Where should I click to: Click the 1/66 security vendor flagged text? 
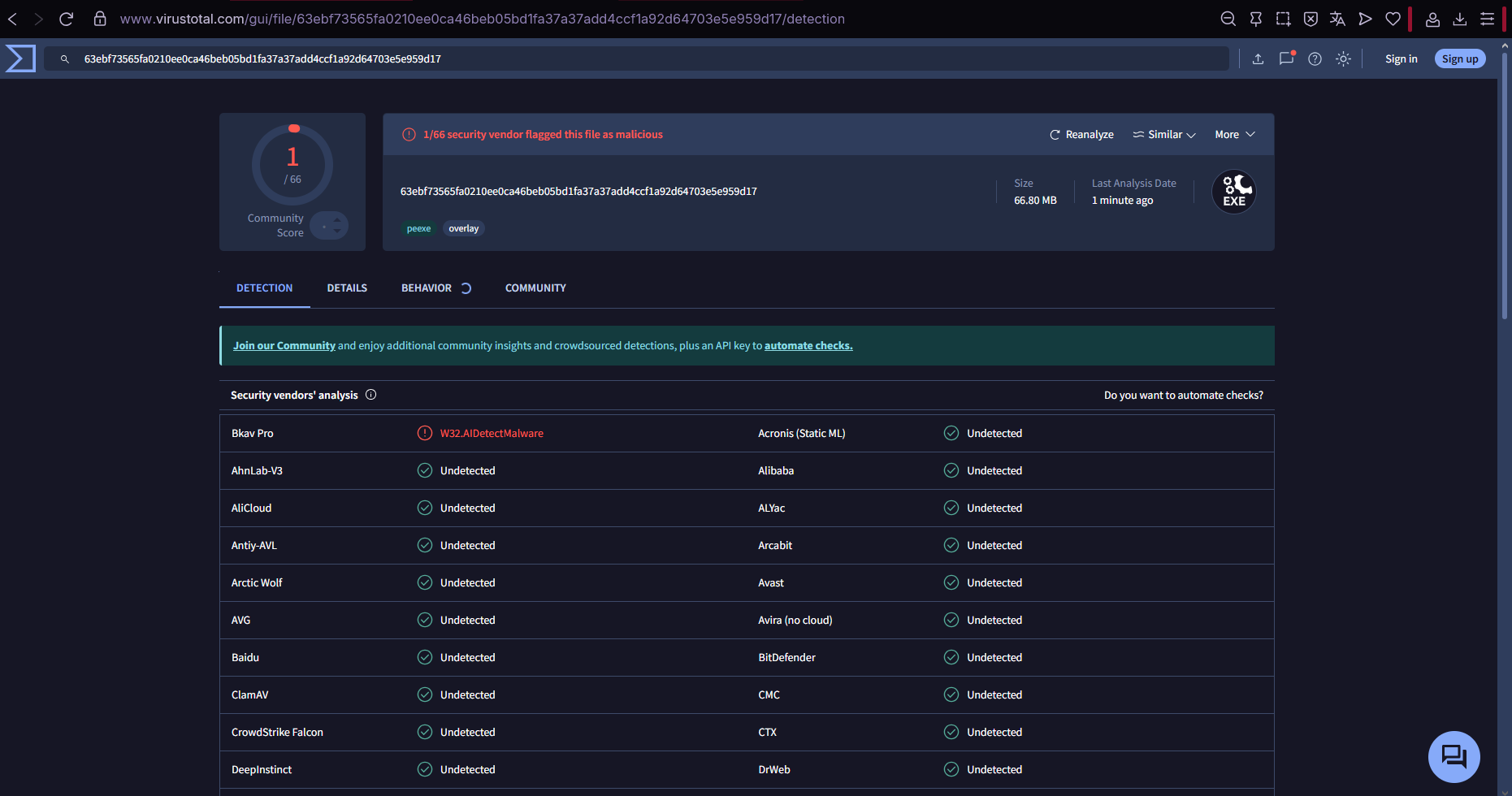click(543, 135)
